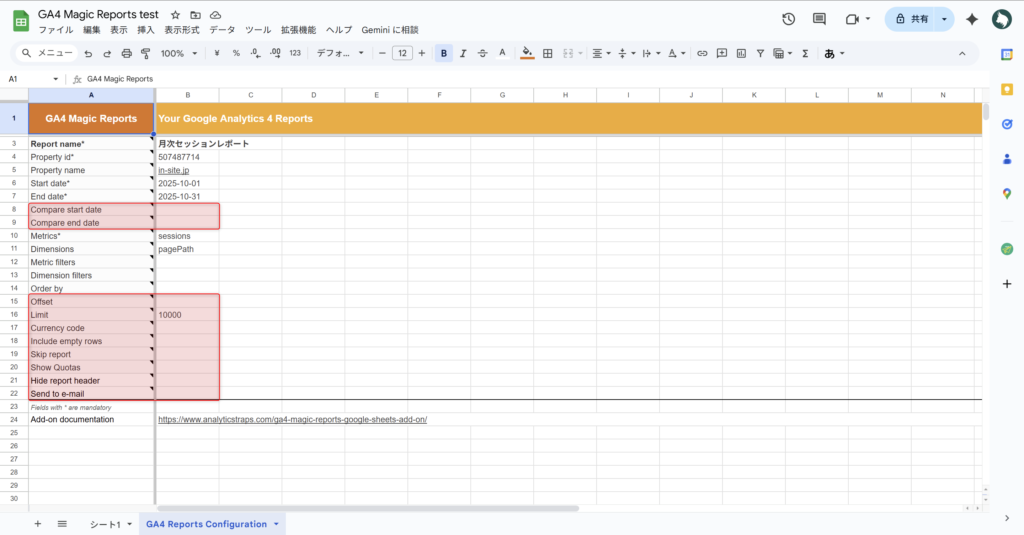The width and height of the screenshot is (1024, 535).
Task: Select the paint format tool
Action: point(145,53)
